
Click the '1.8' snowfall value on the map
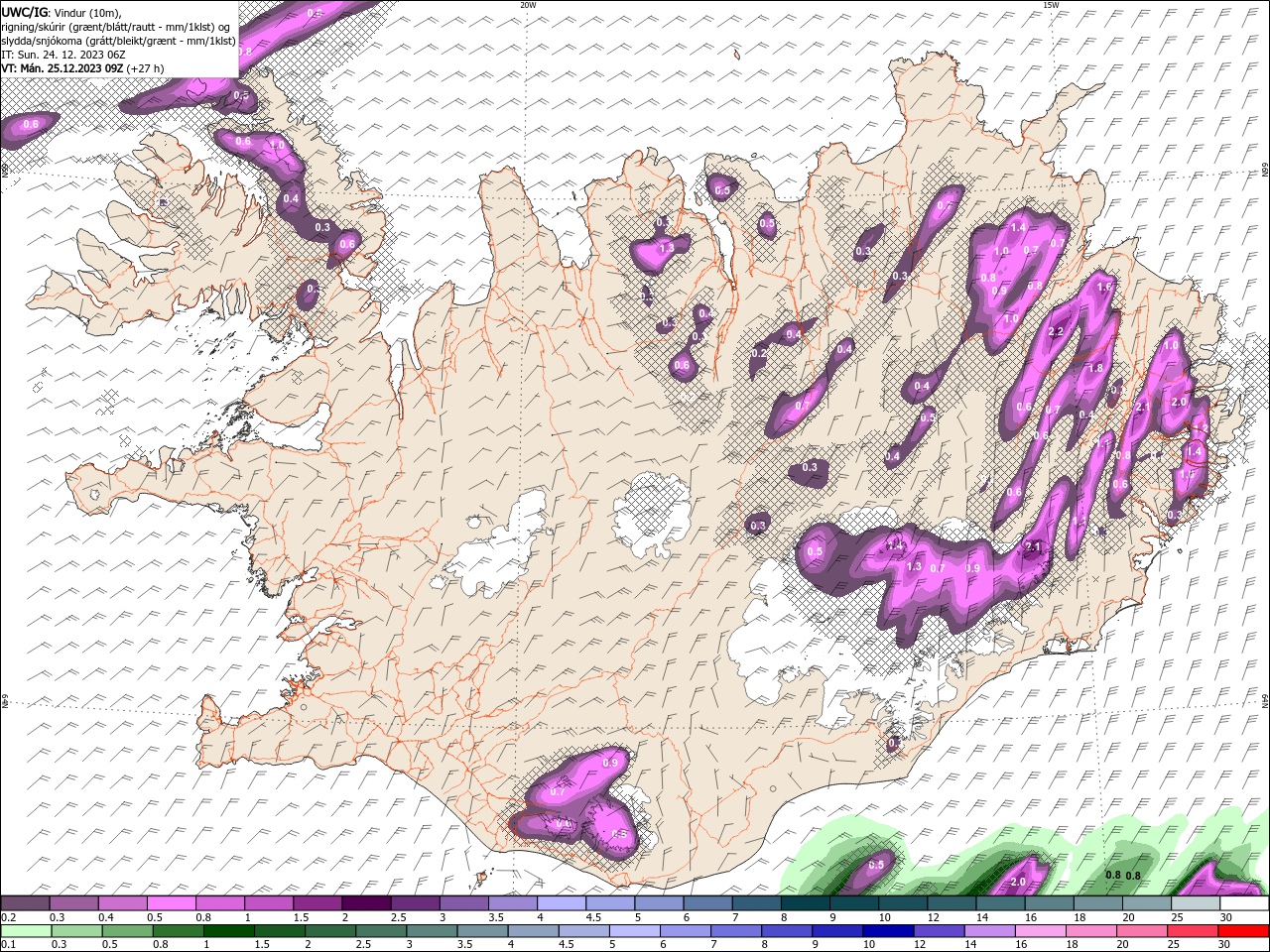pos(1095,368)
